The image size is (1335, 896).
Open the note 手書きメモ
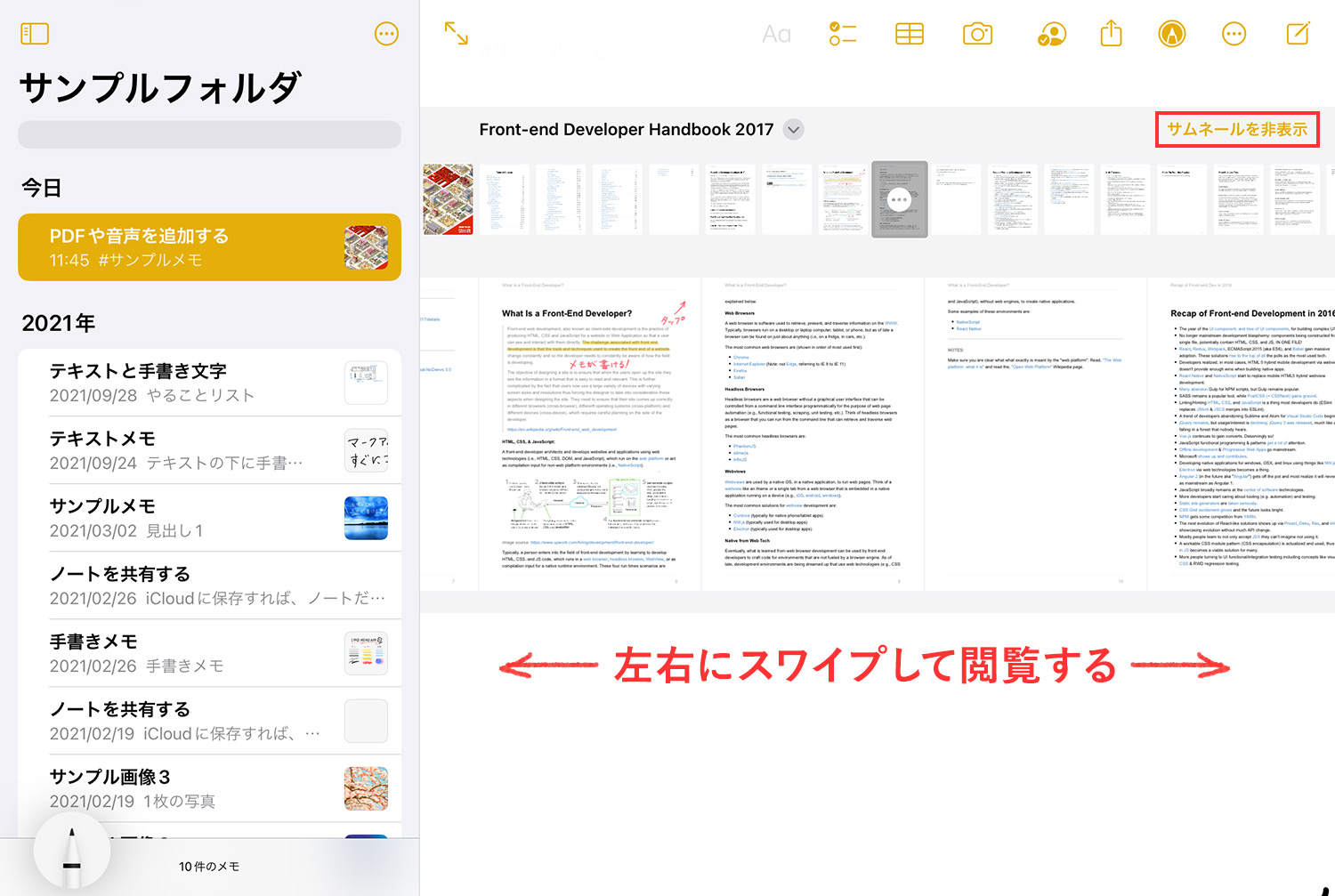click(209, 653)
